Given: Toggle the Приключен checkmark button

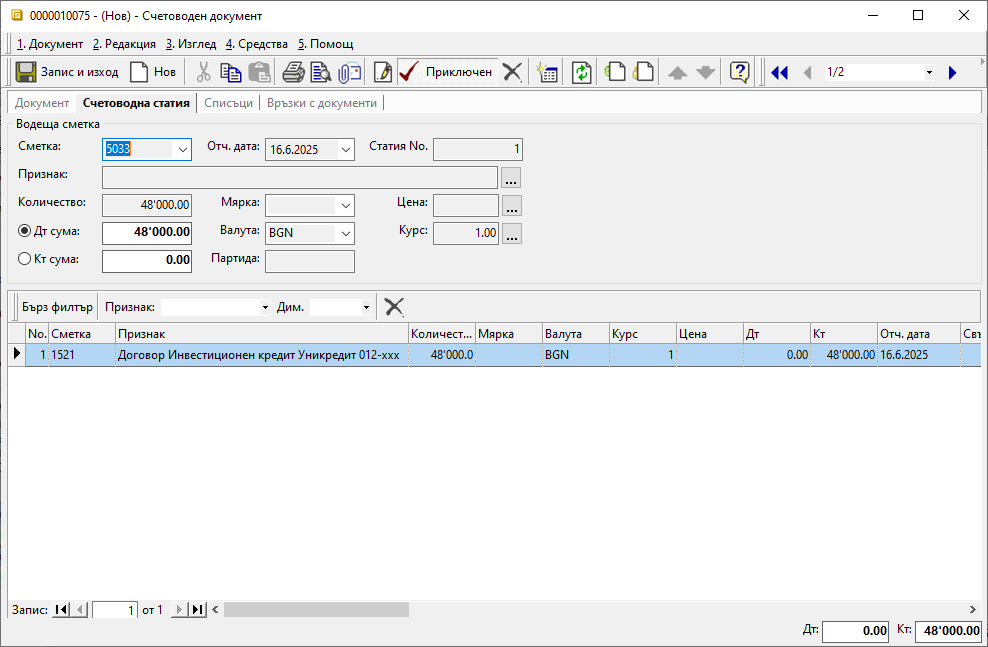Looking at the screenshot, I should point(446,72).
